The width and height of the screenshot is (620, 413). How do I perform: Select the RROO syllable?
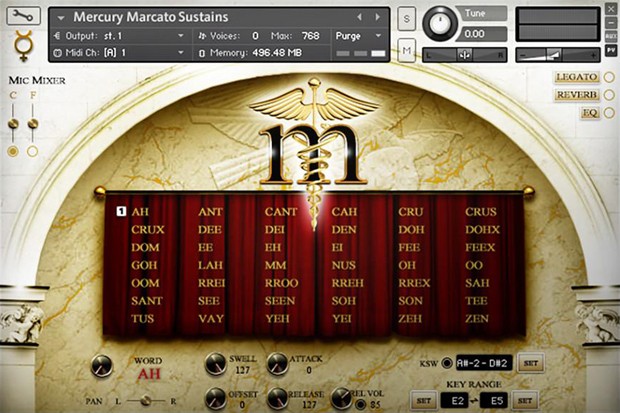click(x=282, y=283)
